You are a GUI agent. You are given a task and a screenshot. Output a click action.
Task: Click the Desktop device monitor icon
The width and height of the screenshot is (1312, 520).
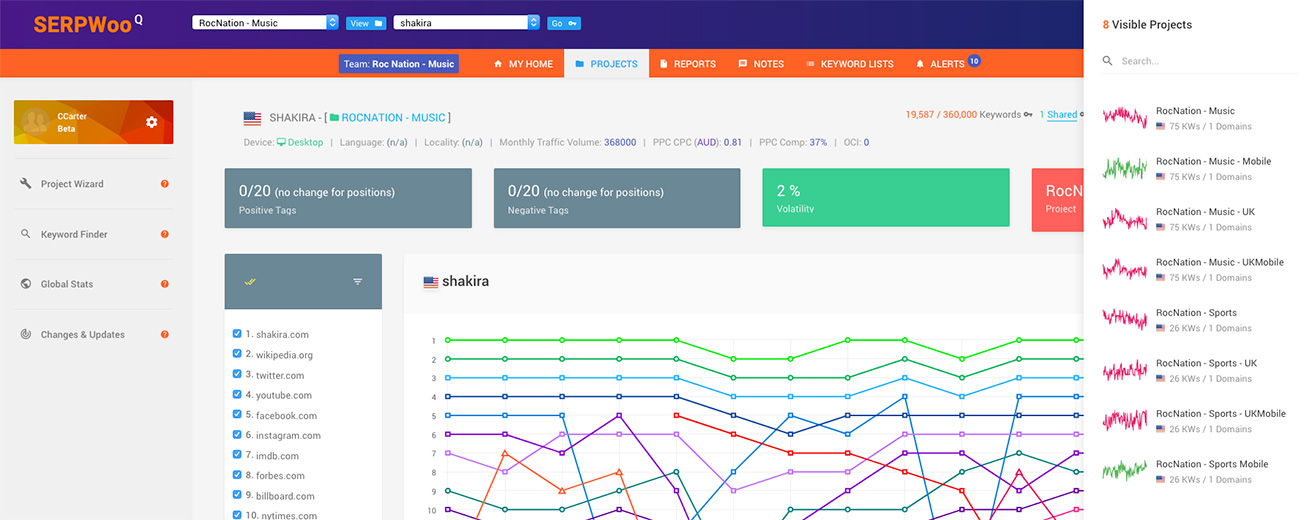[x=282, y=142]
